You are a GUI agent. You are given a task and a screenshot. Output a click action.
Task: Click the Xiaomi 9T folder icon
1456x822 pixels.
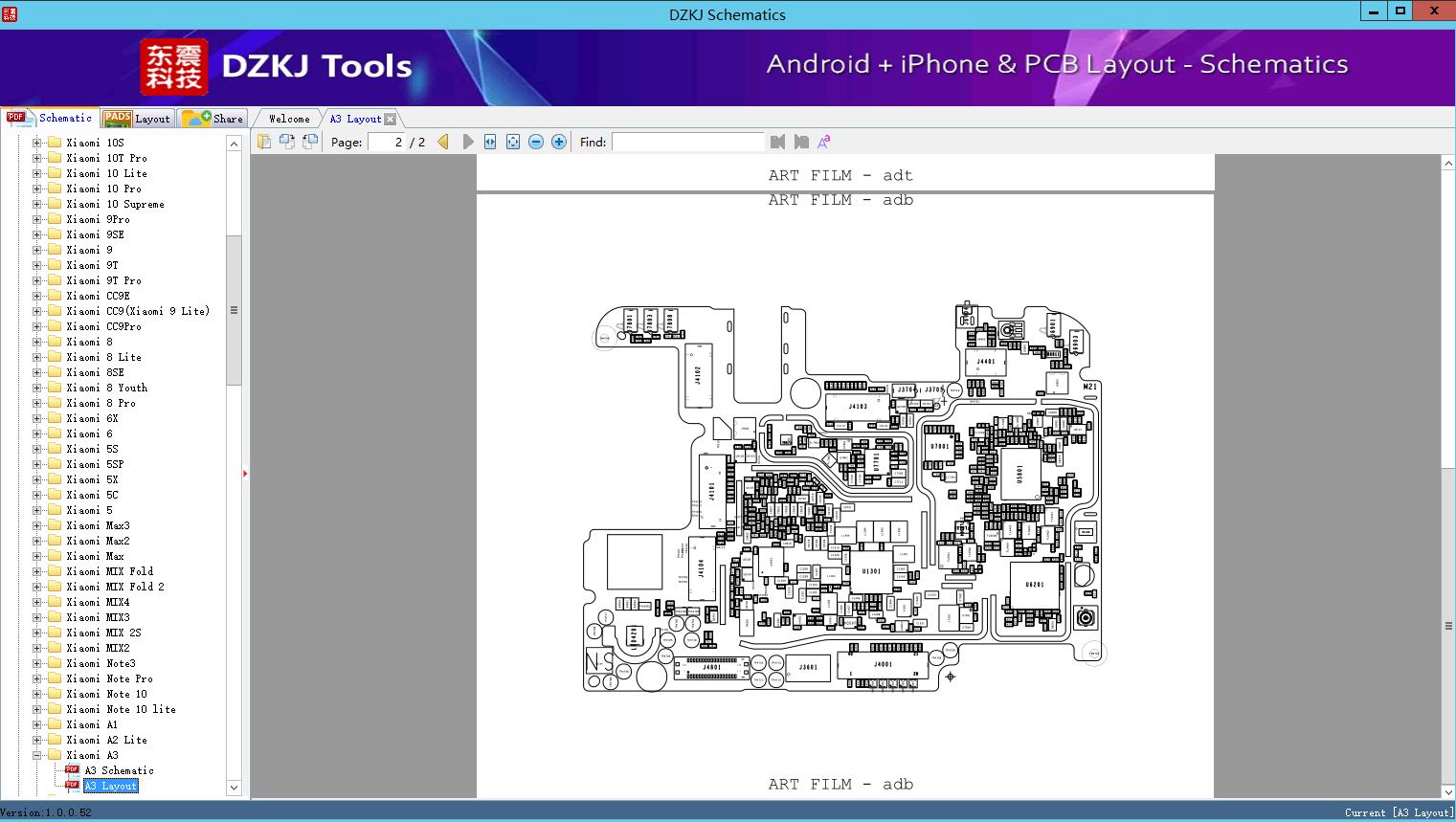click(x=55, y=265)
